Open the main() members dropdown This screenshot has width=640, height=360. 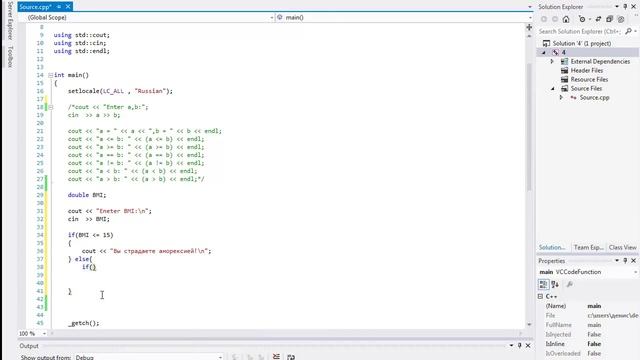click(530, 18)
